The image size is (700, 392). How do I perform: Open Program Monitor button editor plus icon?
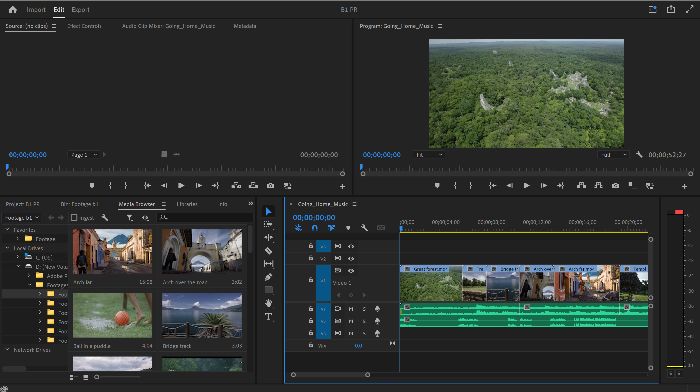(684, 186)
